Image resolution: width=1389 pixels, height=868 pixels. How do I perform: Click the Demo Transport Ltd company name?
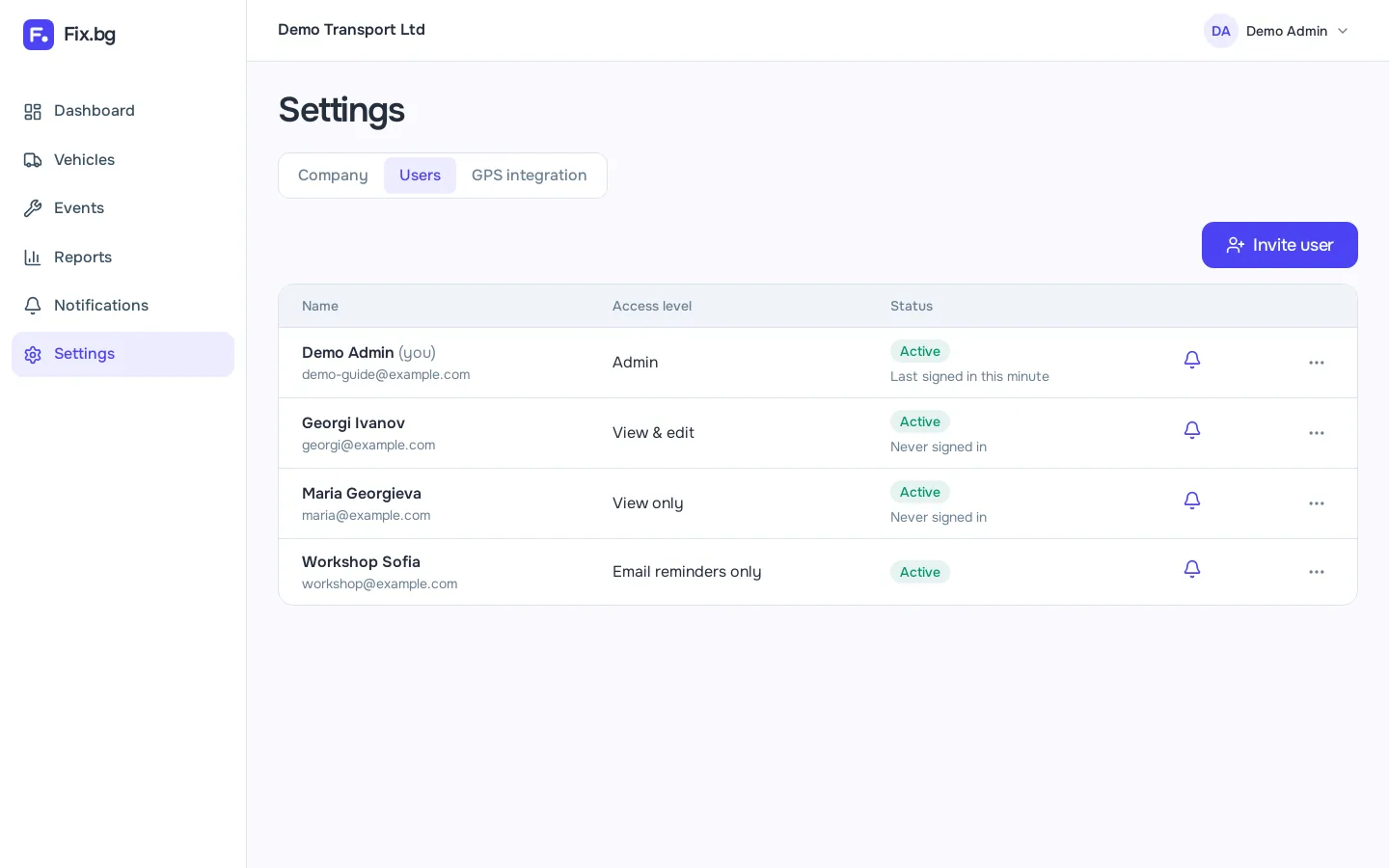351,30
